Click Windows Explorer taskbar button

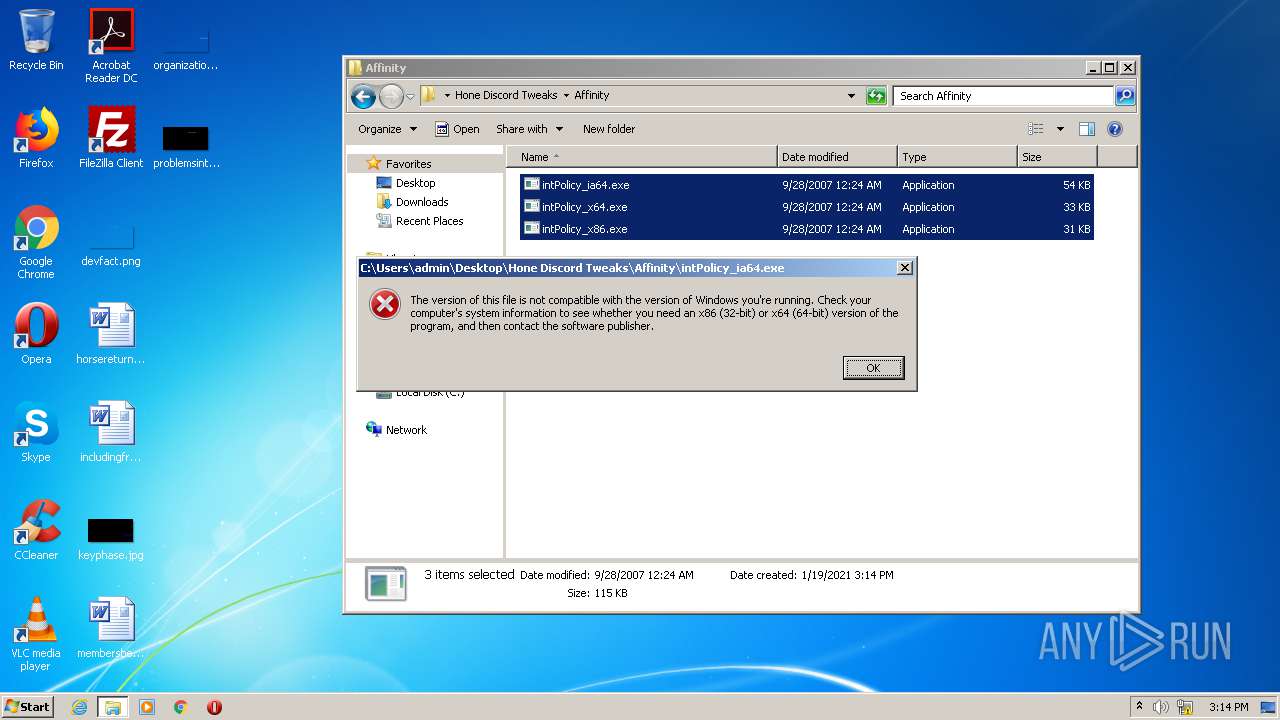(x=112, y=707)
